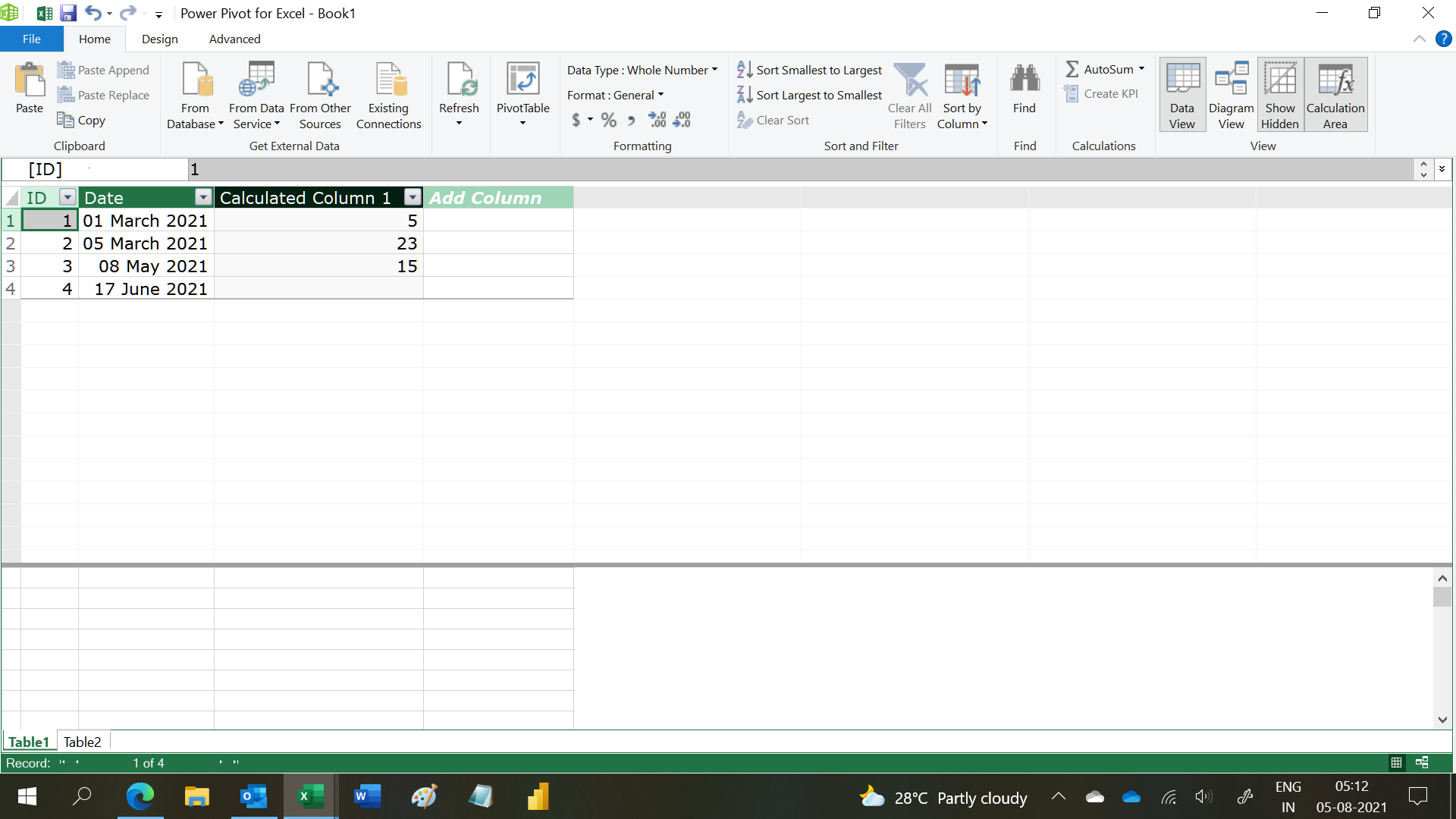Image resolution: width=1456 pixels, height=819 pixels.
Task: Open Word from Windows taskbar
Action: pyautogui.click(x=366, y=796)
